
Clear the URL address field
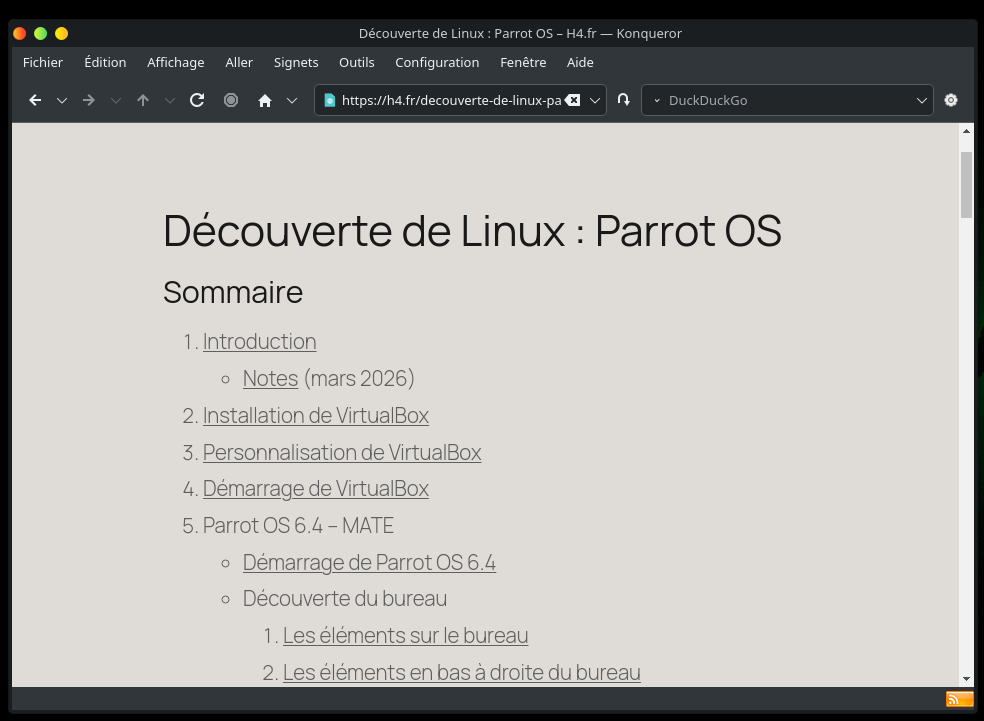tap(572, 100)
